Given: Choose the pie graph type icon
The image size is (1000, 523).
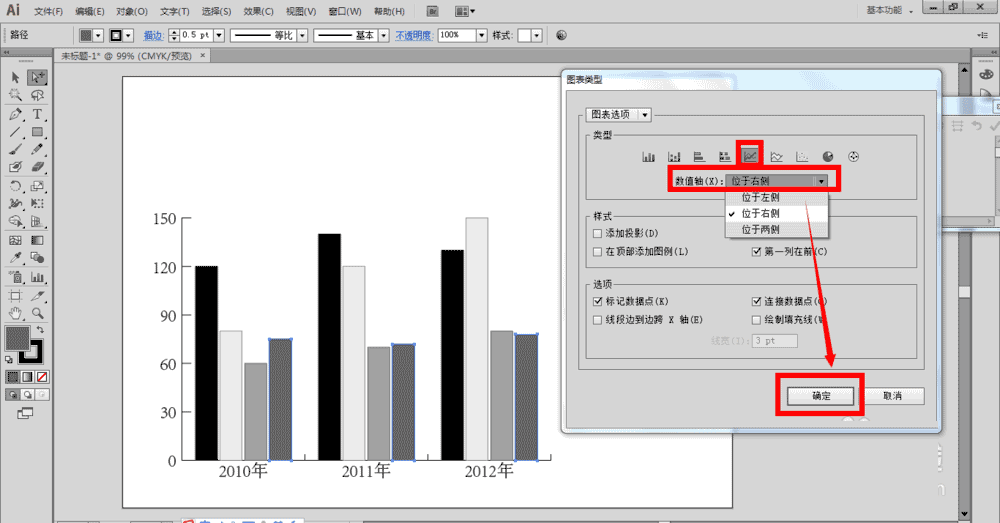Looking at the screenshot, I should point(828,156).
